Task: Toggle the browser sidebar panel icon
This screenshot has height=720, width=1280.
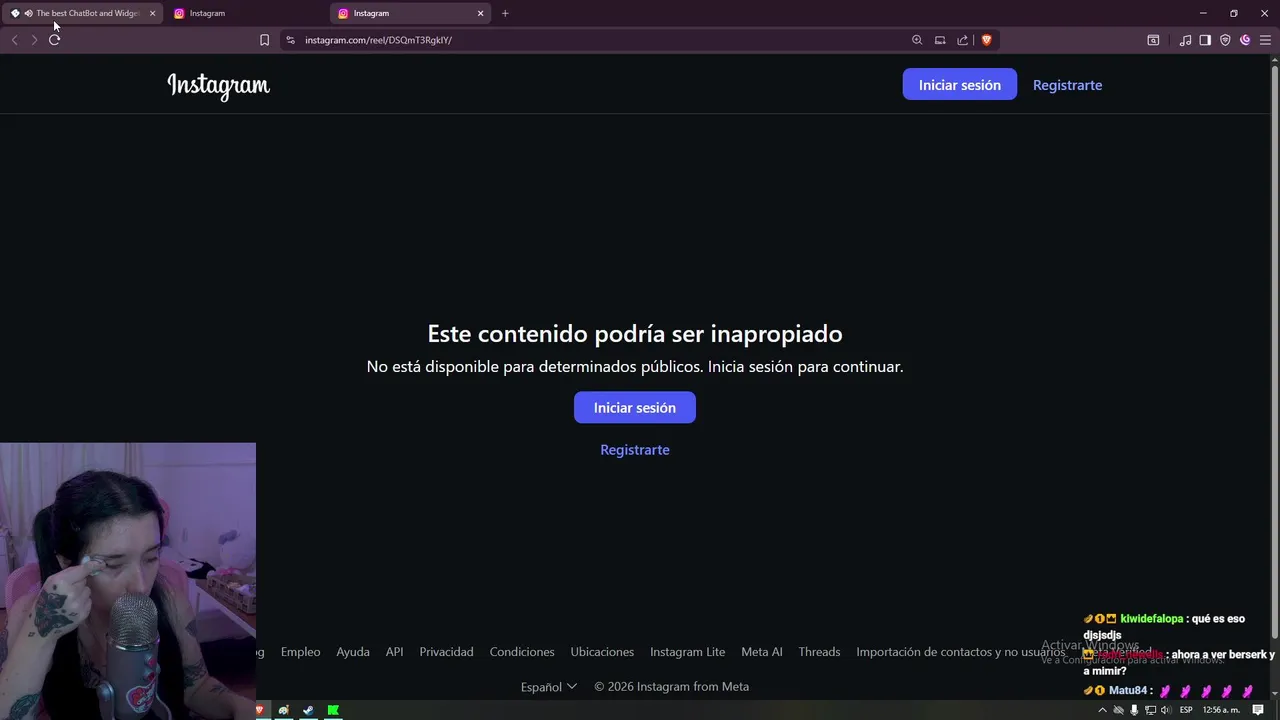Action: coord(1205,40)
